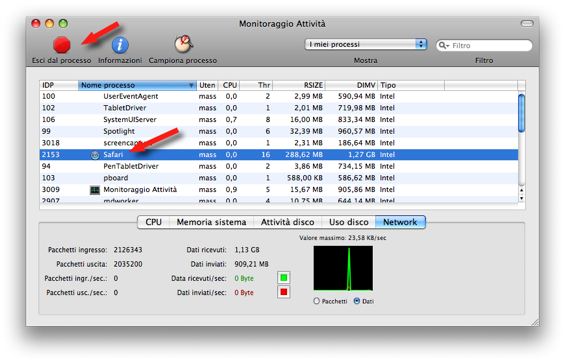Select the Monitoraggio Attività process name
565x362 pixels.
(x=140, y=189)
